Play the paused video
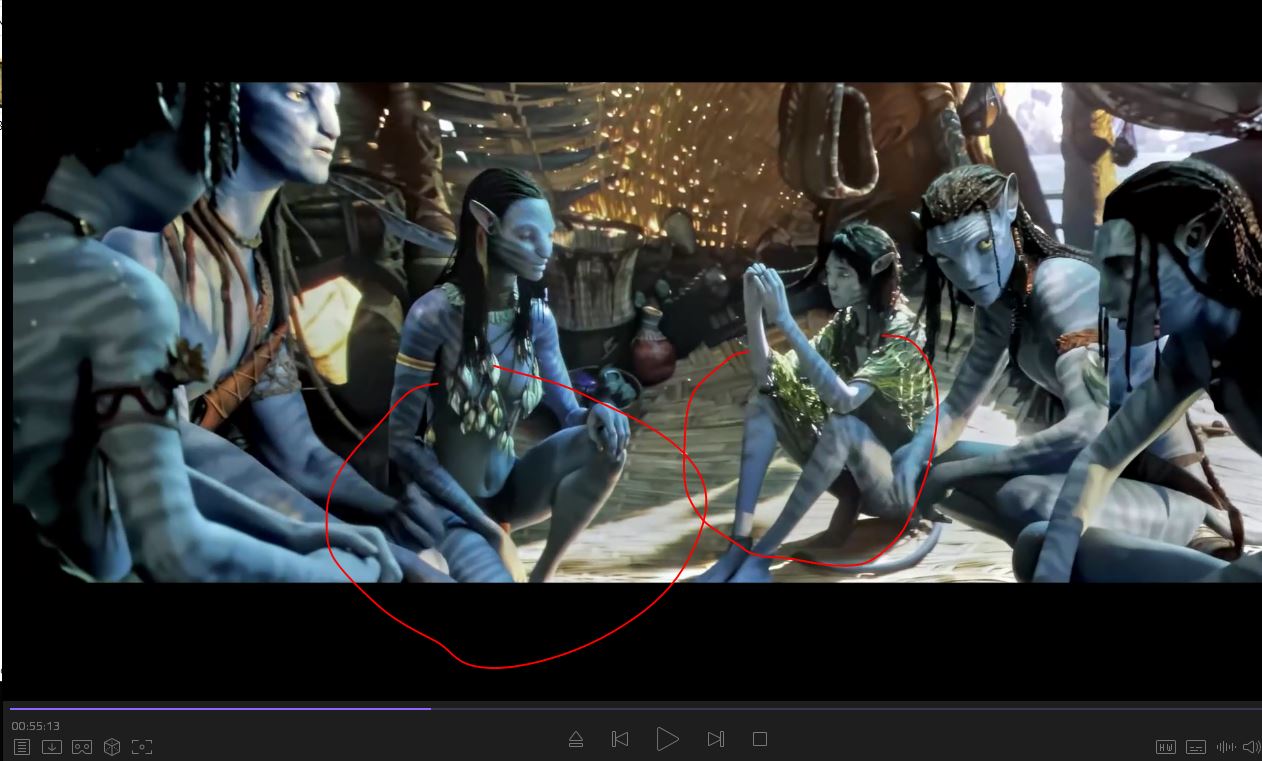Screen dimensions: 1262x761 (x=667, y=739)
